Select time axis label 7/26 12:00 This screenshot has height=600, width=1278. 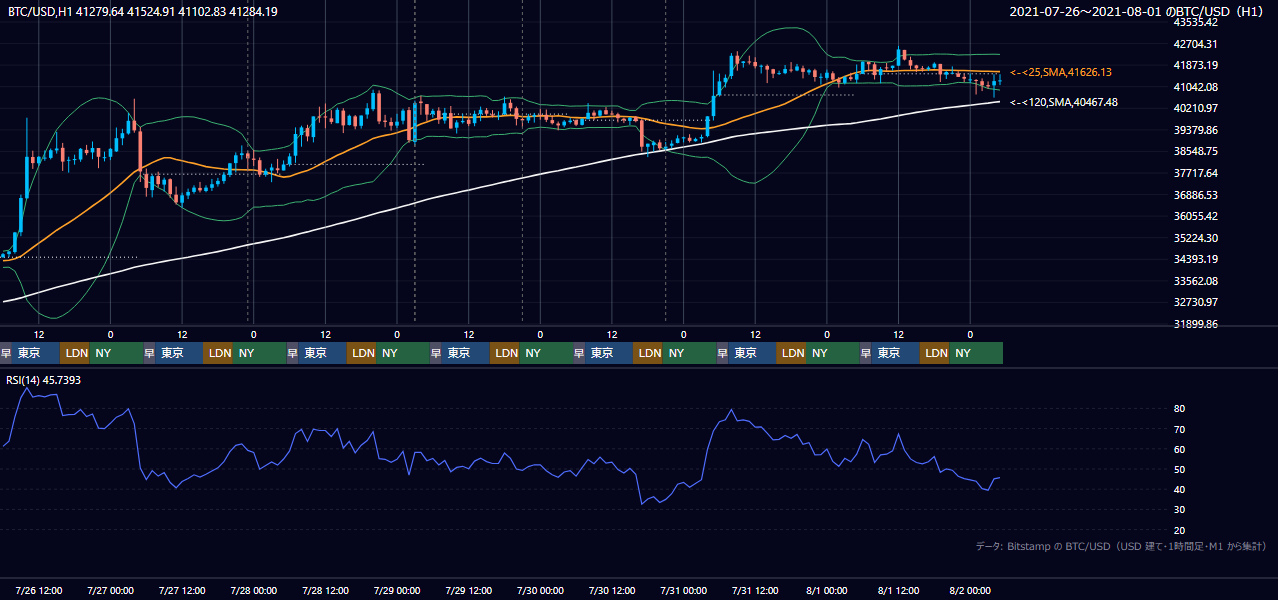(39, 590)
